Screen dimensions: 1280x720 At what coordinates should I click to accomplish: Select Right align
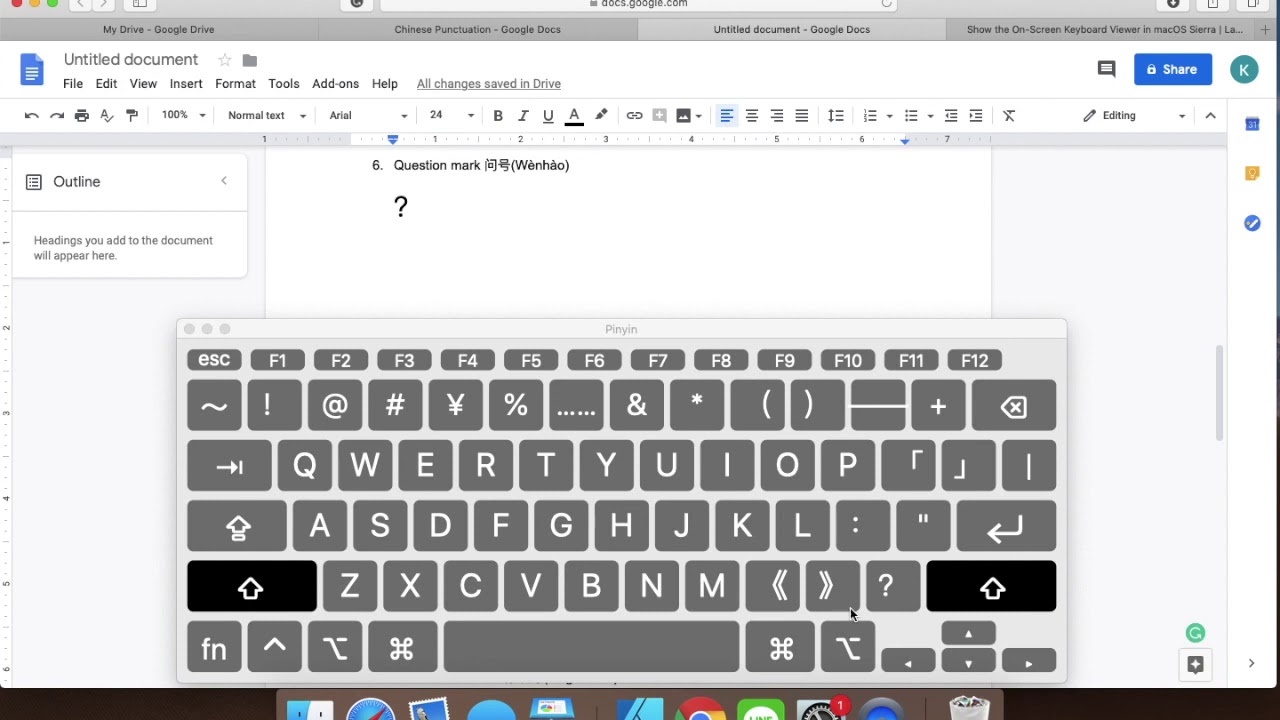coord(777,116)
